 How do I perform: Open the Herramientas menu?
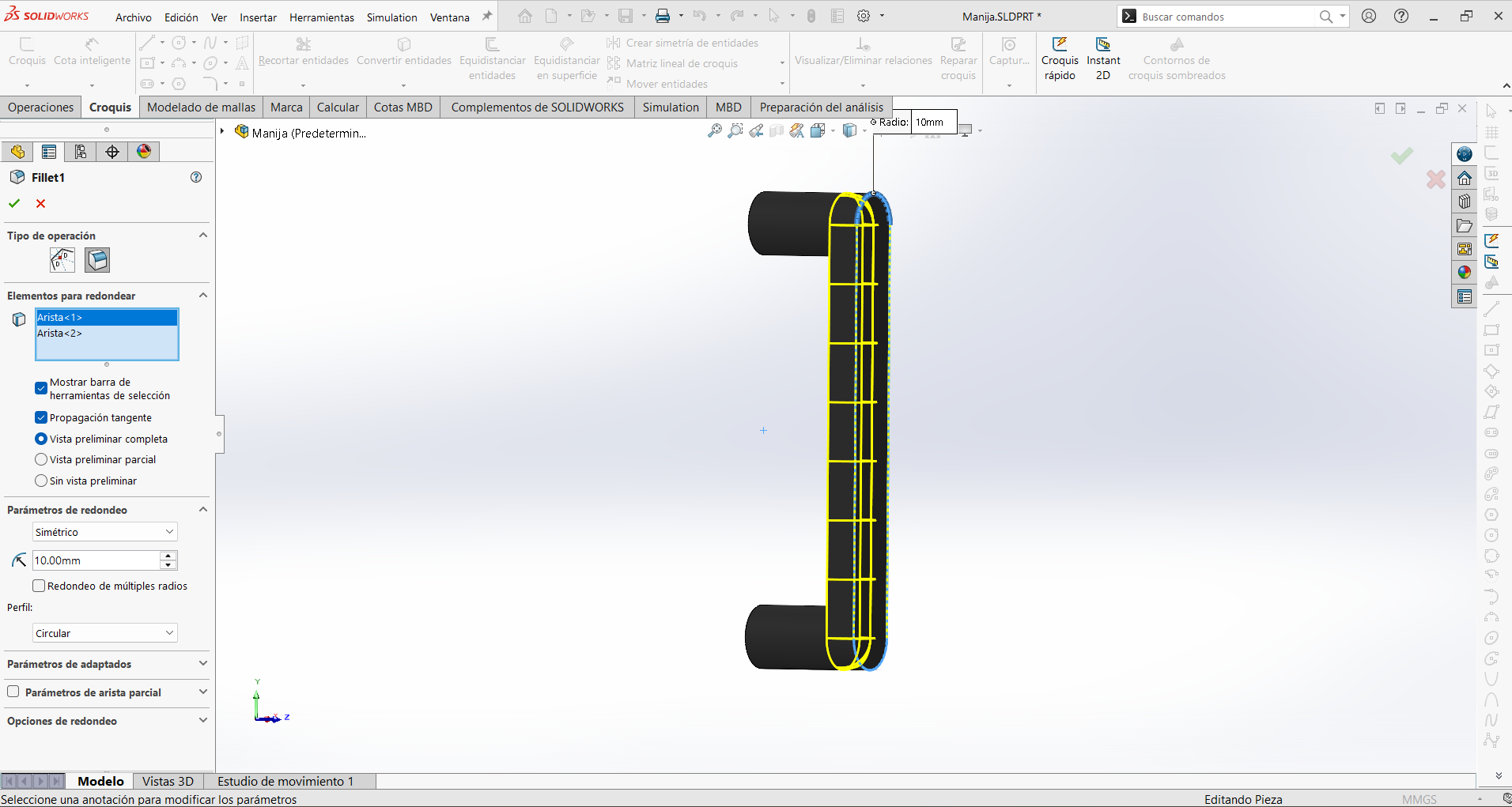coord(322,17)
